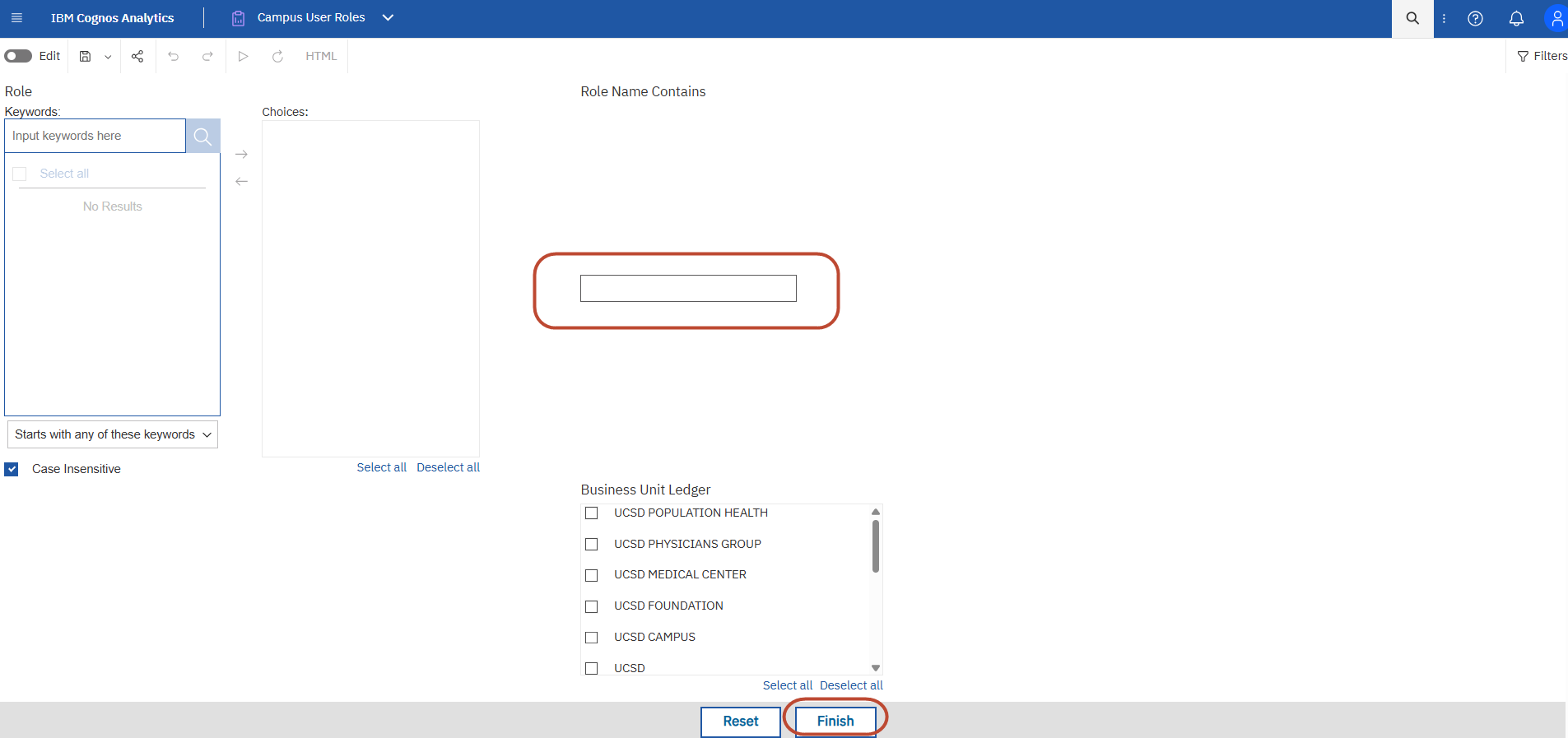This screenshot has height=738, width=1568.
Task: Click Select all under Business Unit Ledger
Action: (787, 685)
